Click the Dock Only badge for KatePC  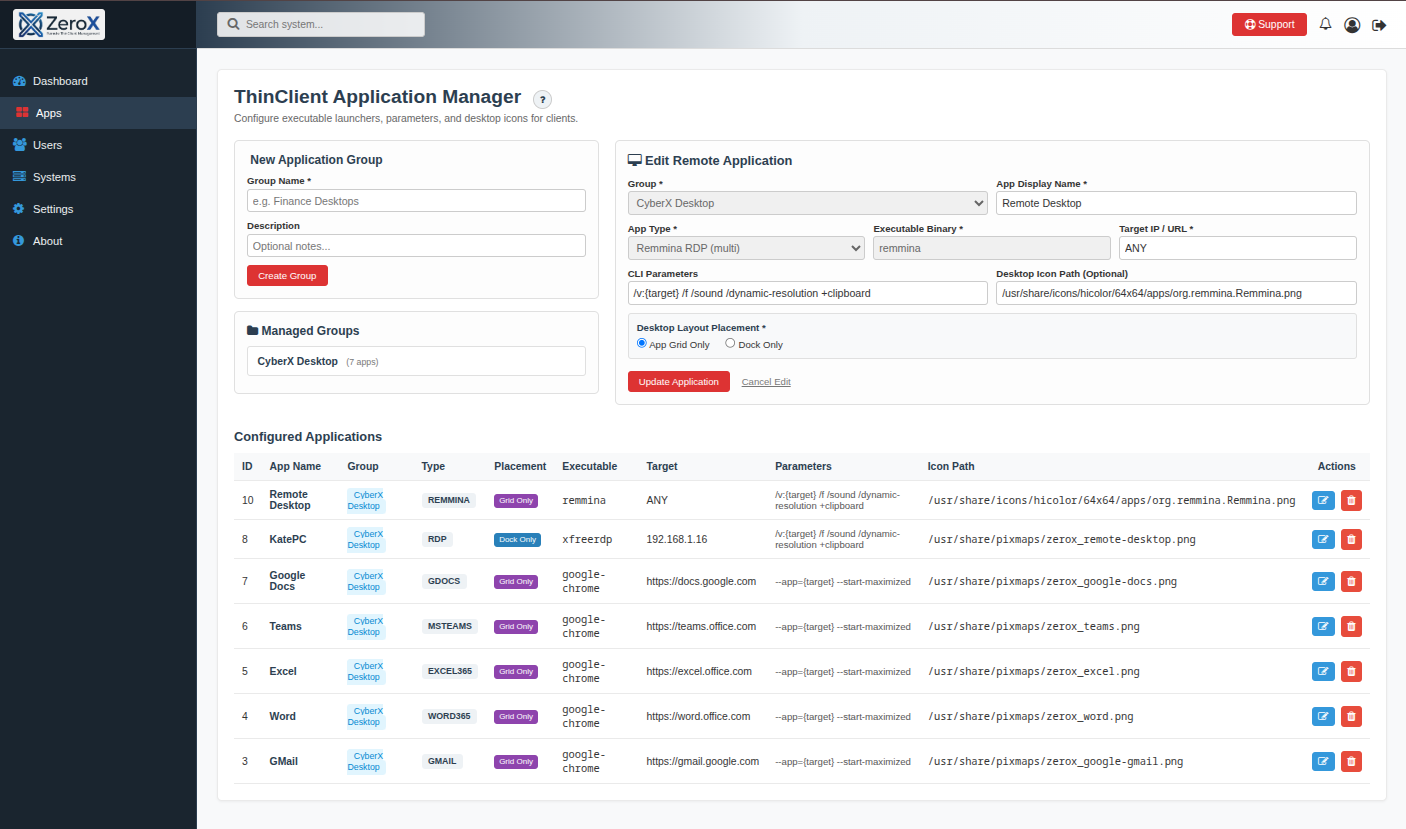517,540
